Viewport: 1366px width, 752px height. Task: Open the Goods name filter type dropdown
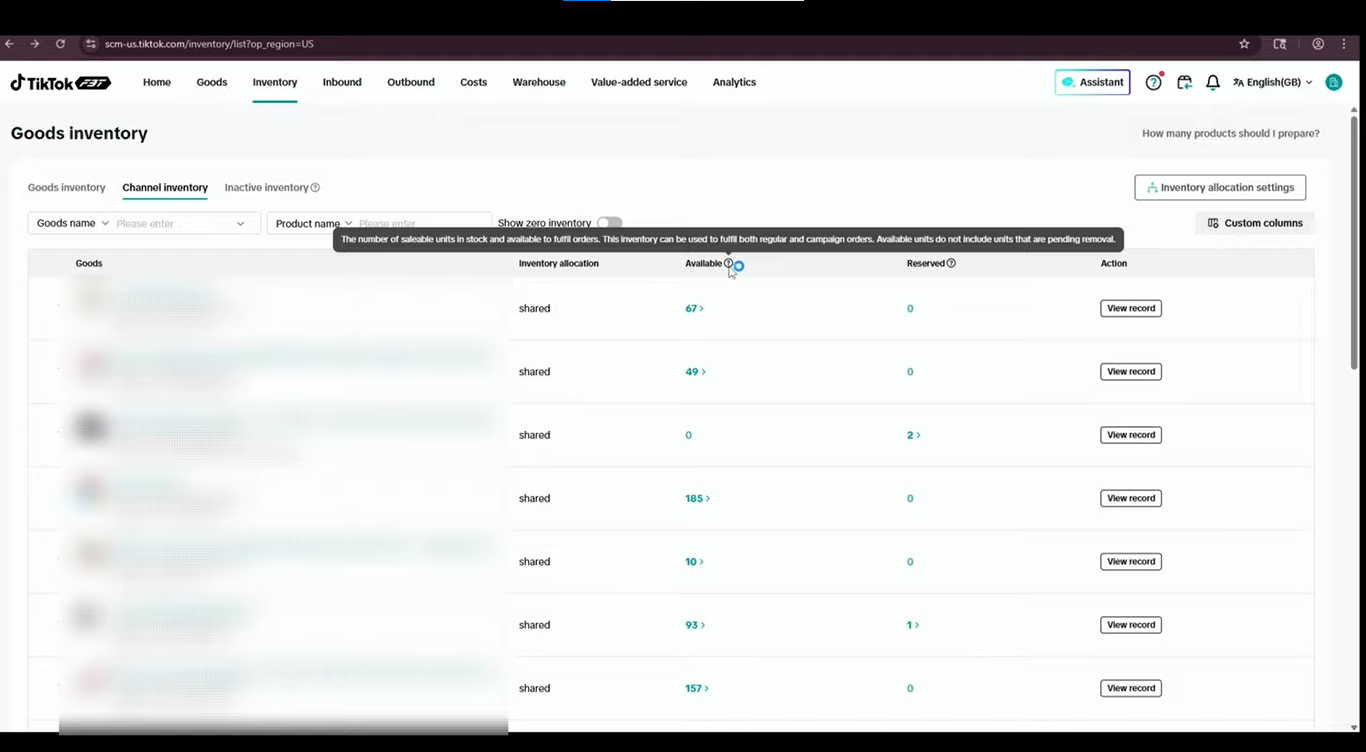coord(73,223)
